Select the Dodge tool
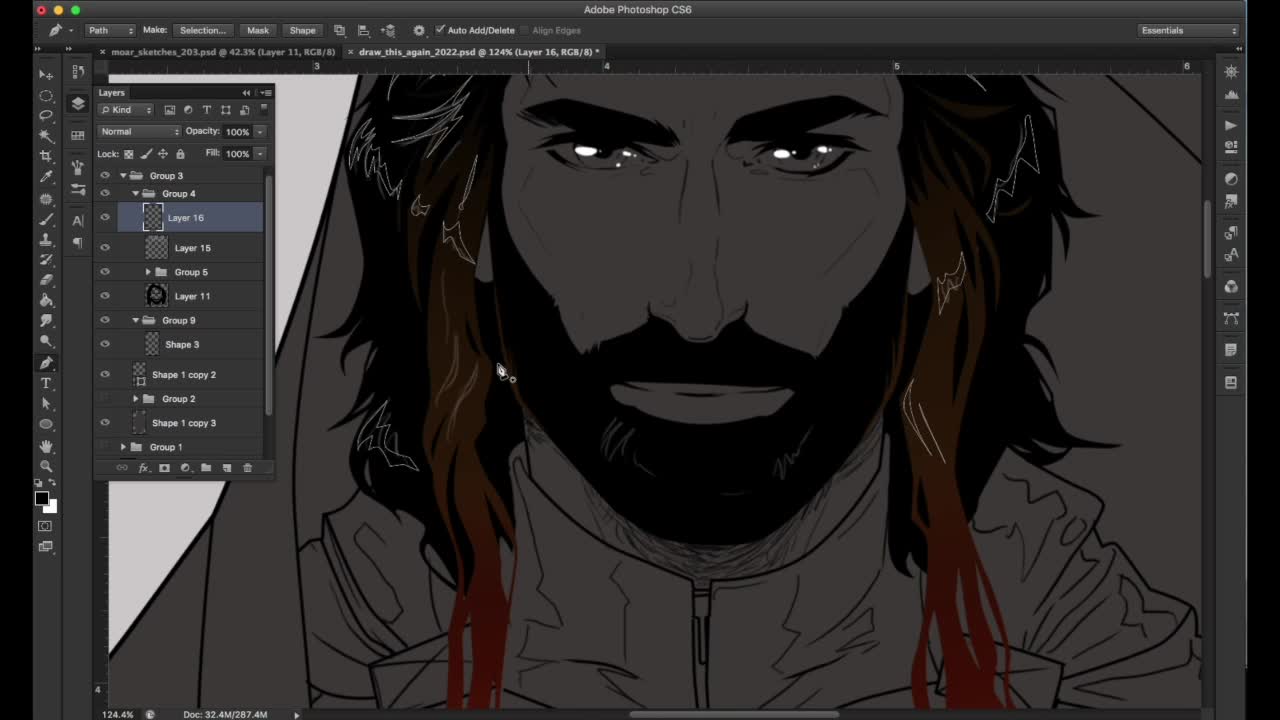Viewport: 1280px width, 720px height. (46, 342)
